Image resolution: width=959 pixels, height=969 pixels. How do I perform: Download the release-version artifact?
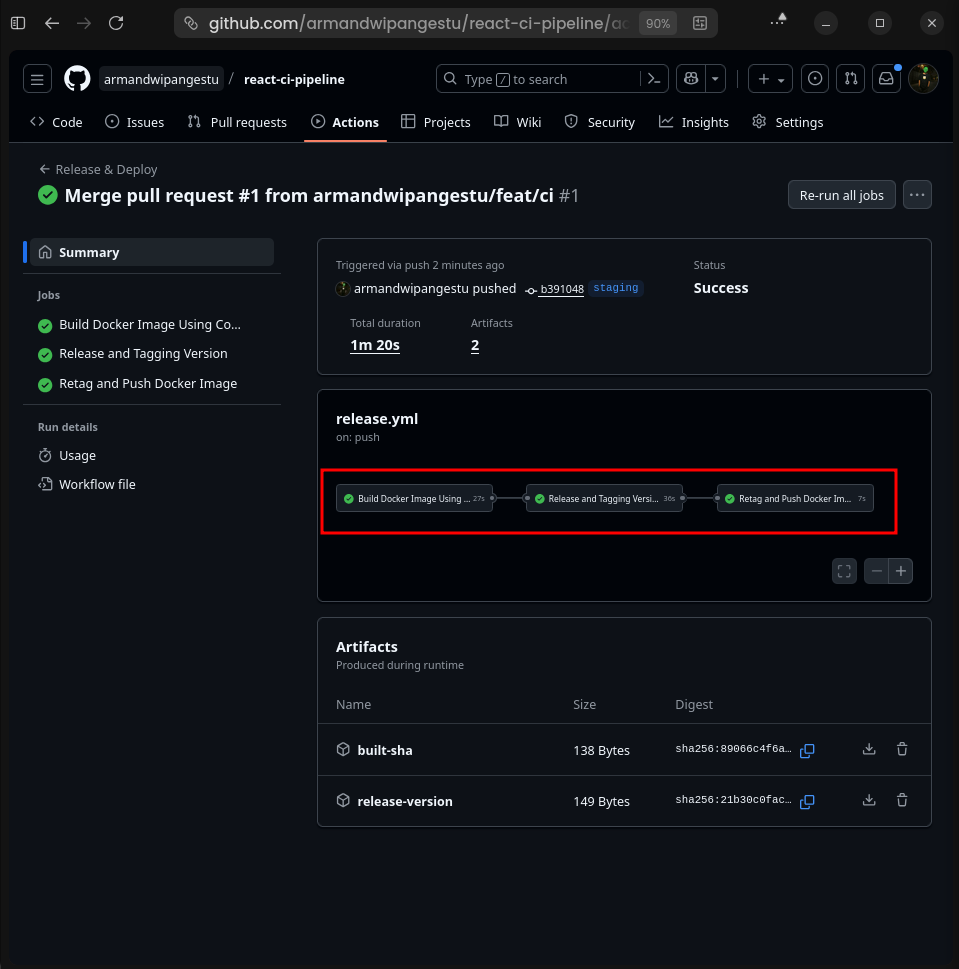click(869, 800)
